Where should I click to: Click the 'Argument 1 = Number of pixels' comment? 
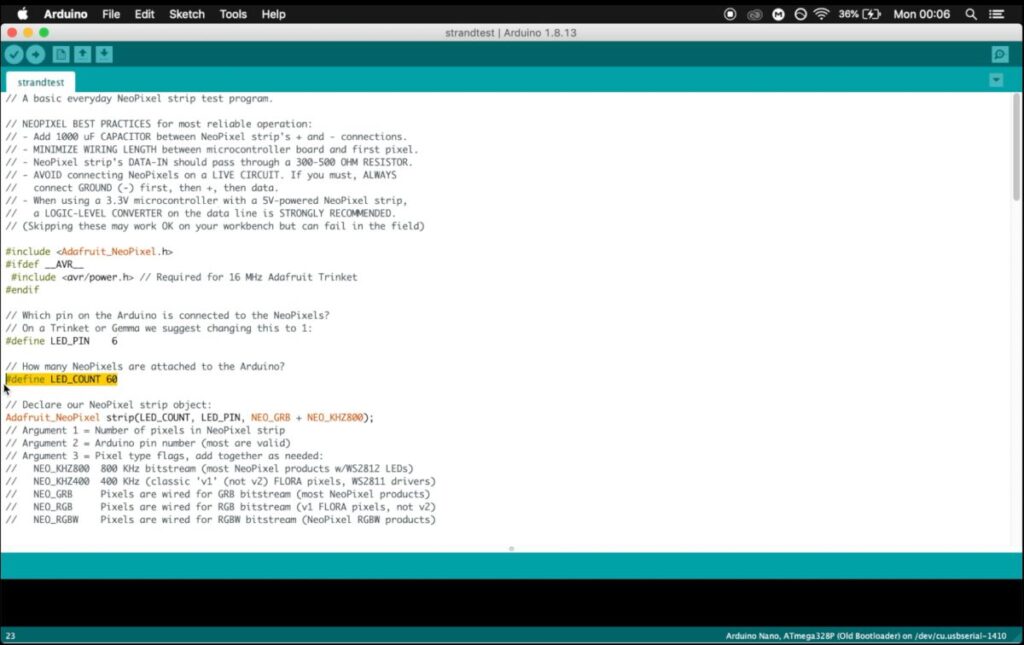coord(145,430)
